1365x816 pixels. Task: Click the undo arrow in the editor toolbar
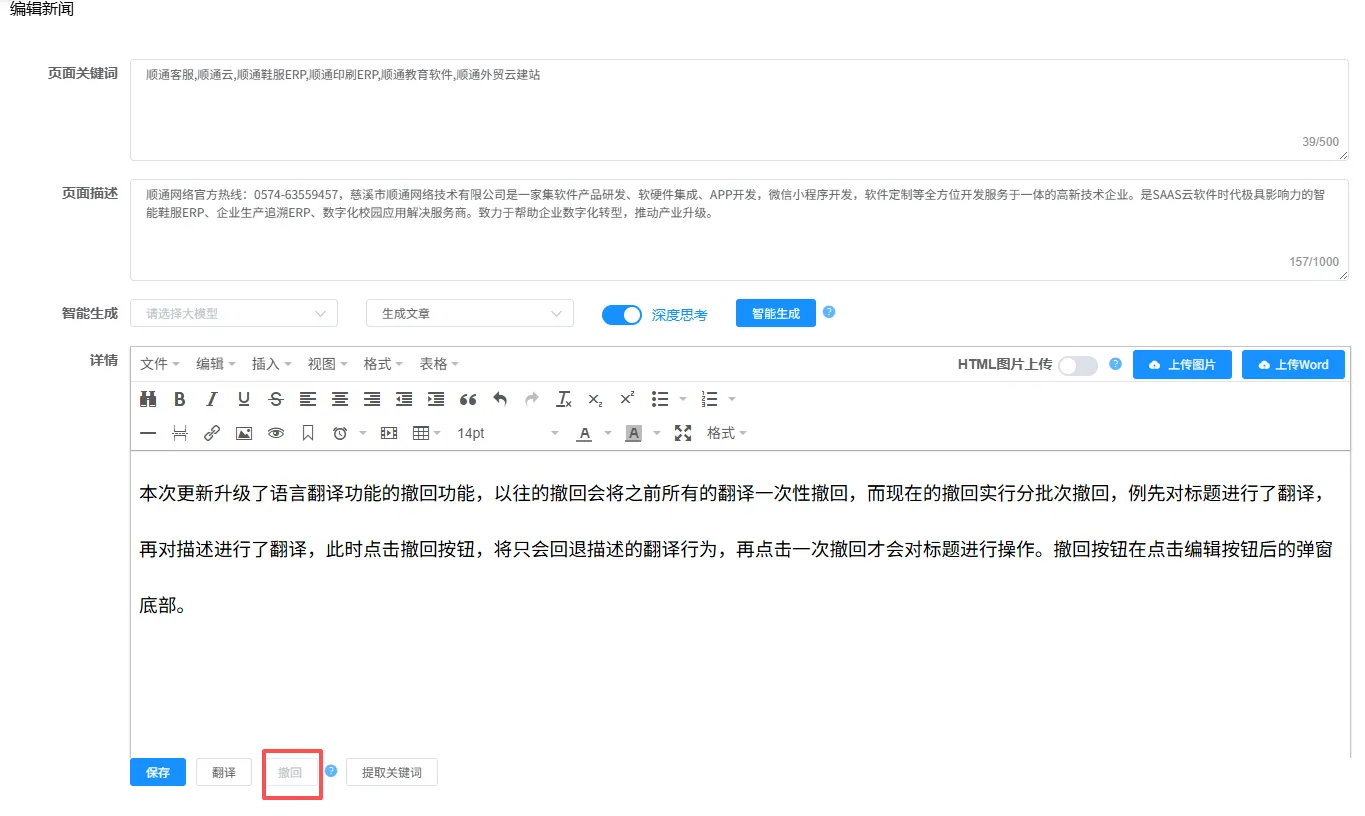pyautogui.click(x=500, y=399)
